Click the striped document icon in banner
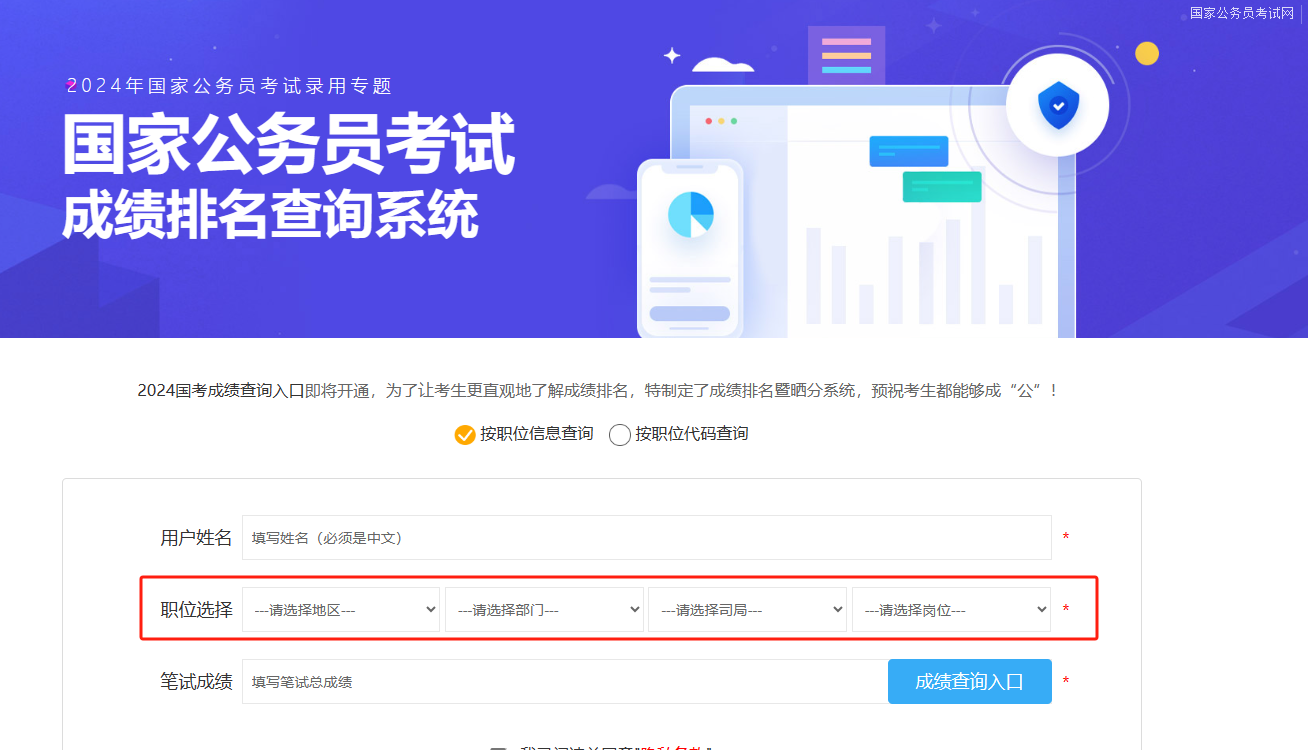This screenshot has height=750, width=1308. (846, 56)
